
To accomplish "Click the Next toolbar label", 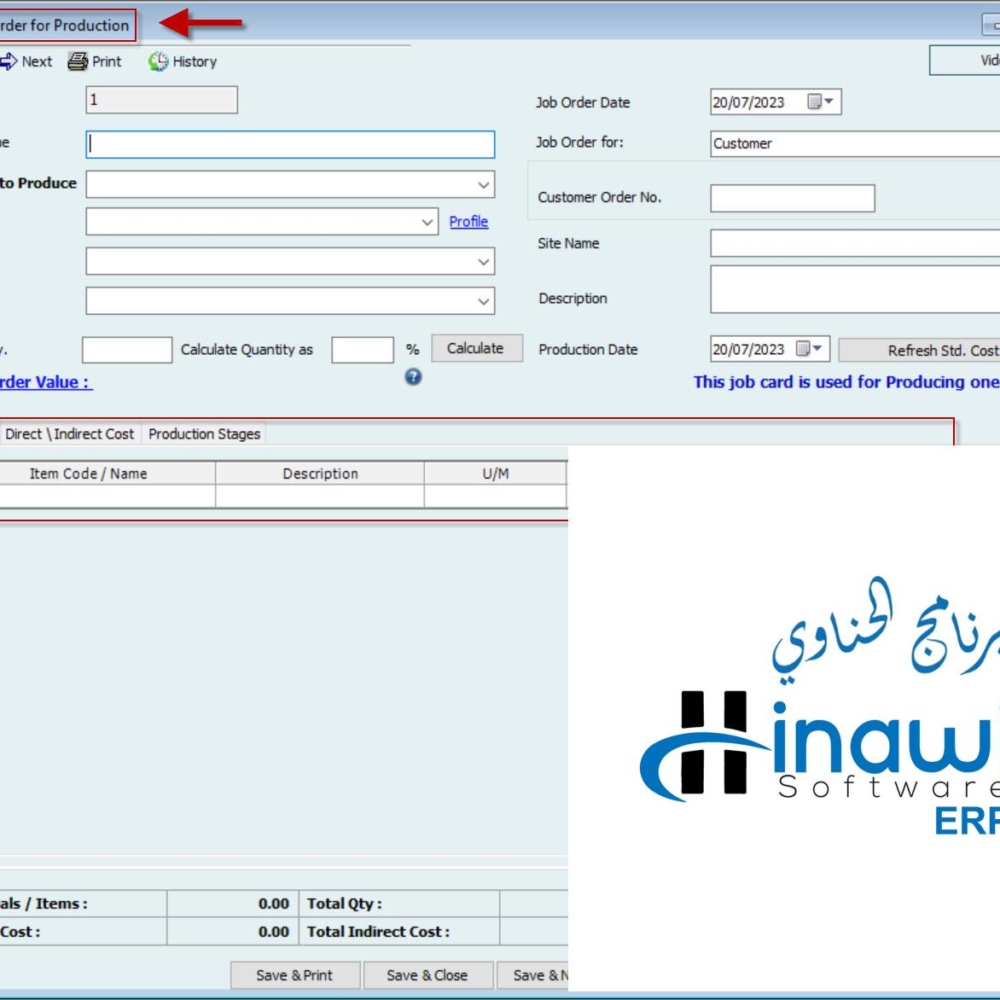I will point(37,61).
